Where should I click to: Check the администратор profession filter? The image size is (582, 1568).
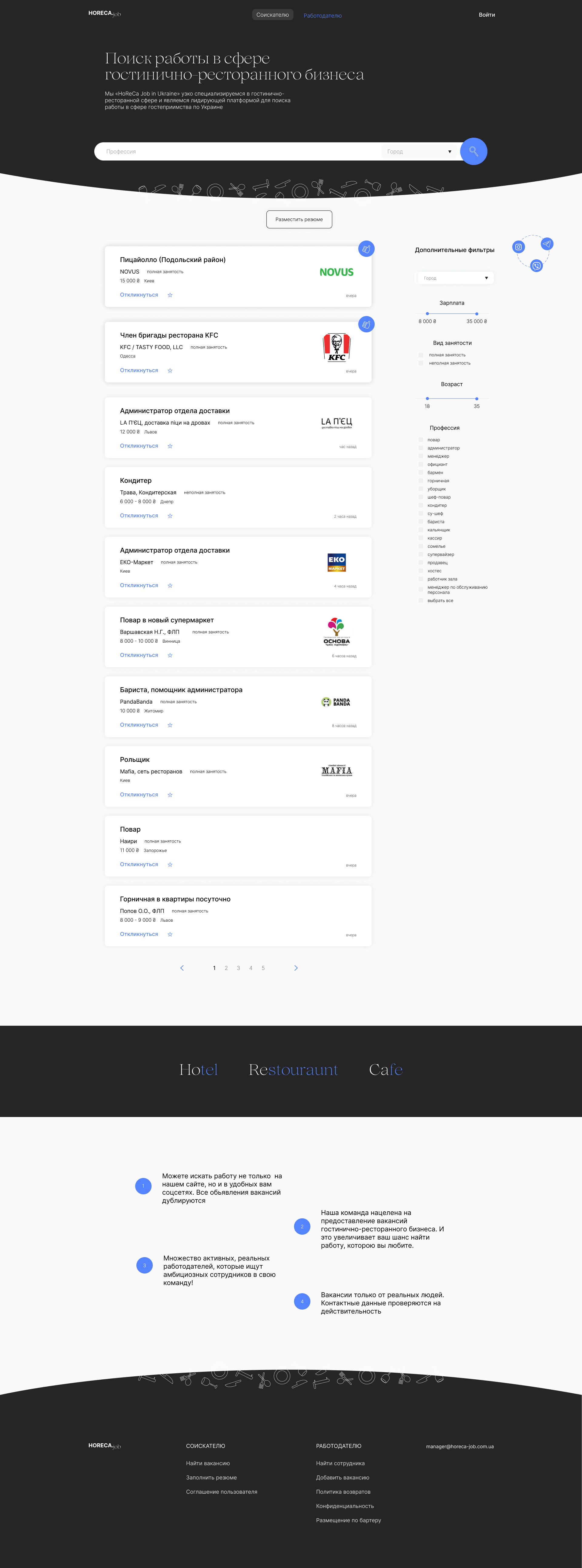click(421, 448)
